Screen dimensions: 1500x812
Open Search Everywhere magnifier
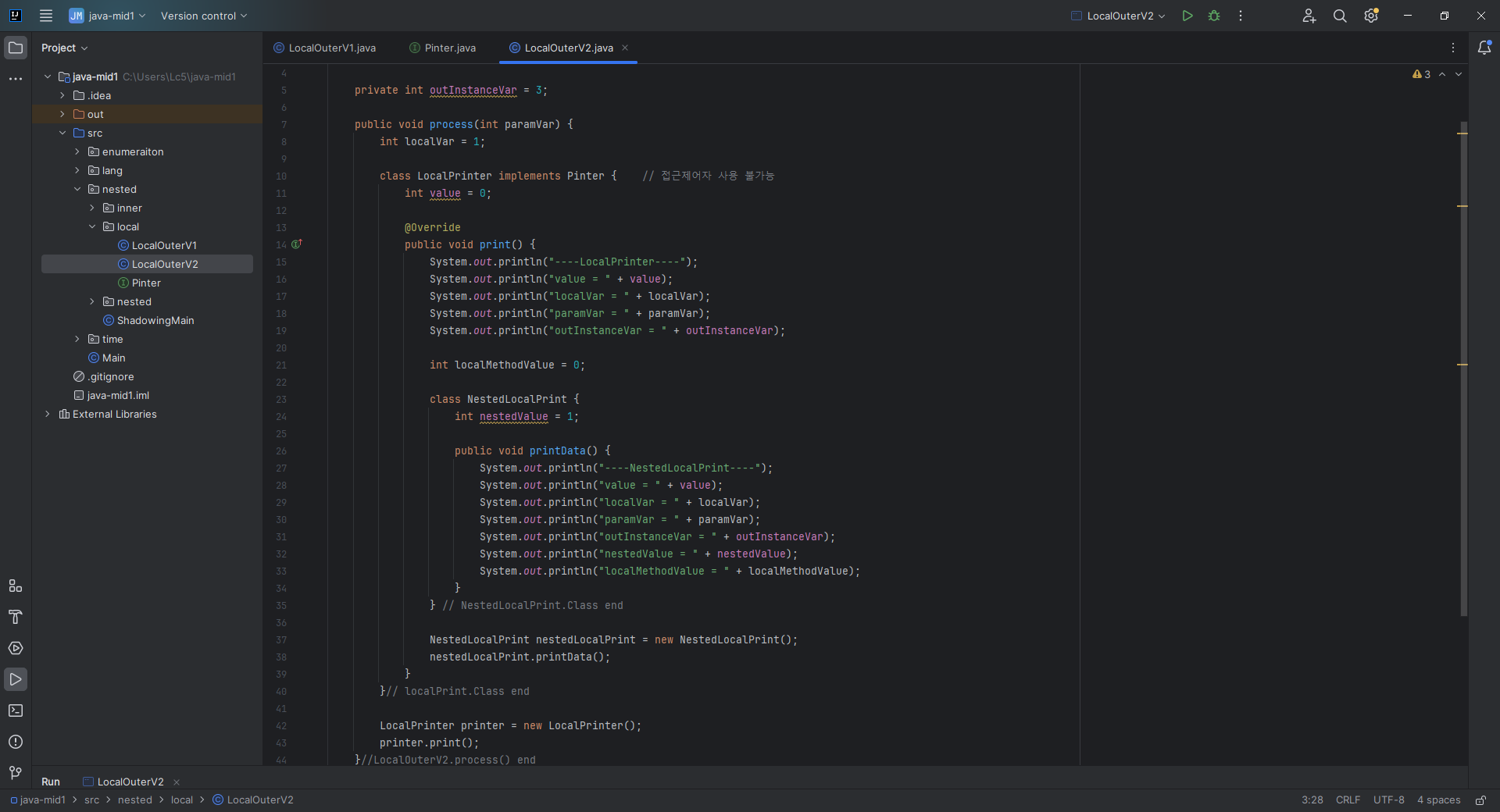[1340, 16]
